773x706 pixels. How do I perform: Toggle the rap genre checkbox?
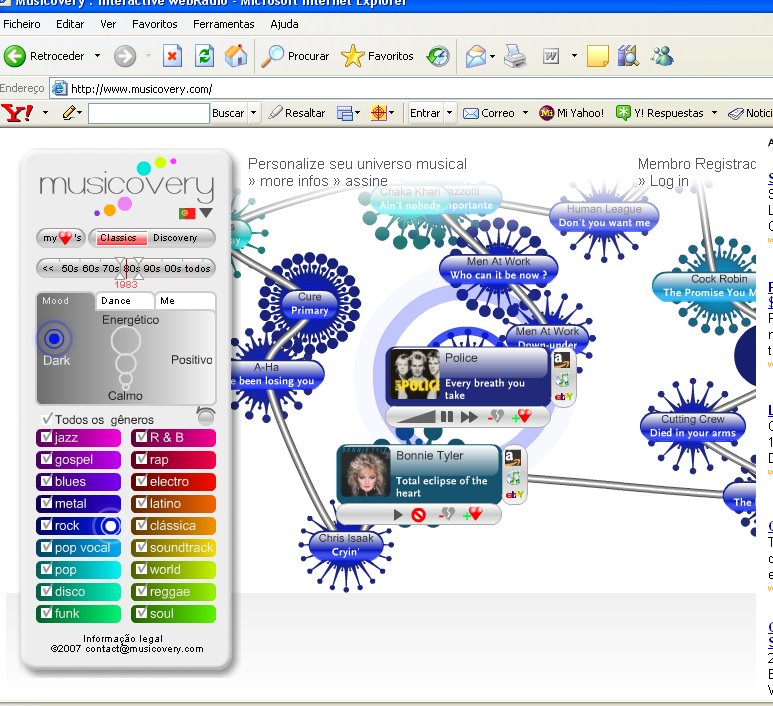coord(141,459)
